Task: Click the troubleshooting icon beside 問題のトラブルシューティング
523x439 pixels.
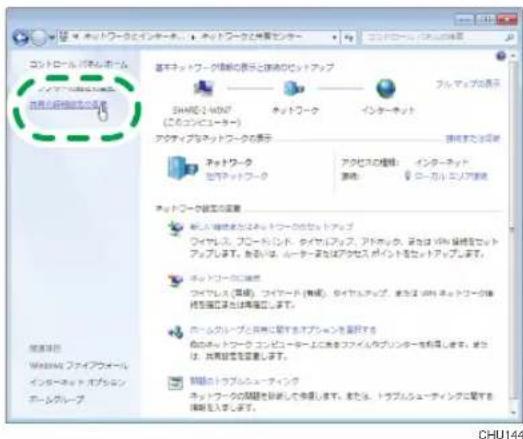Action: coord(175,383)
